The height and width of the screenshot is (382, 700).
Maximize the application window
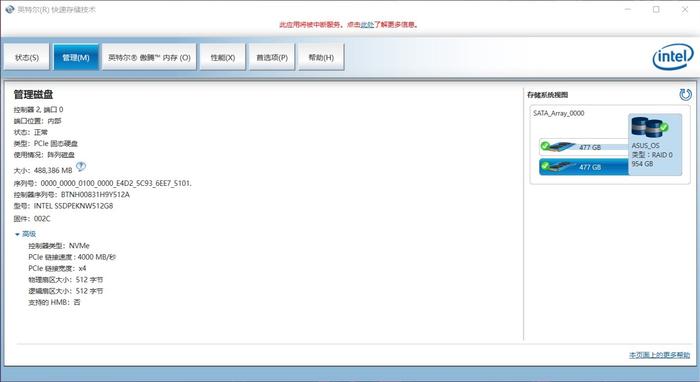pyautogui.click(x=656, y=9)
